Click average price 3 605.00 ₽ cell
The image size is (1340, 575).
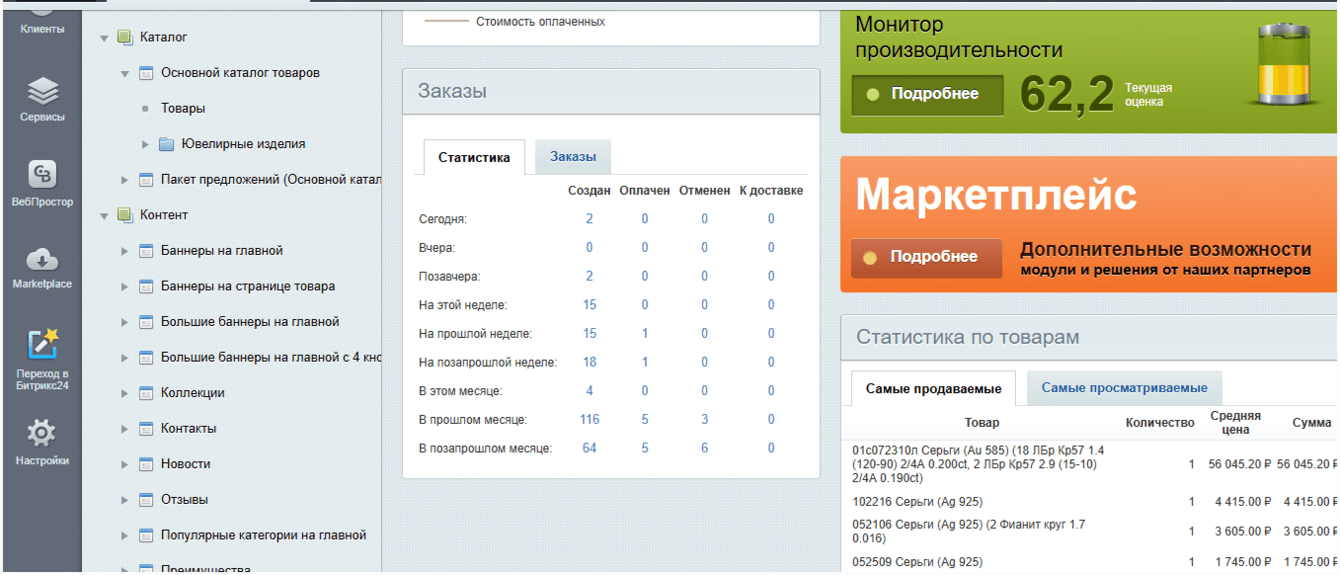tap(1243, 532)
